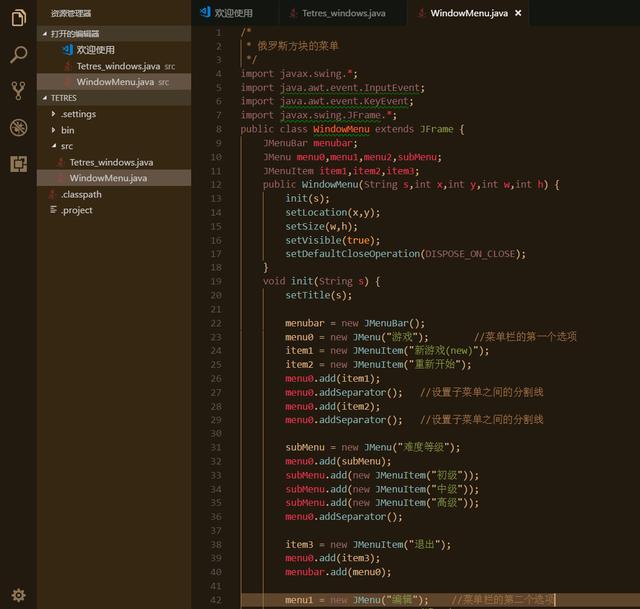640x609 pixels.
Task: Open the Explorer view in activity bar
Action: 18,18
